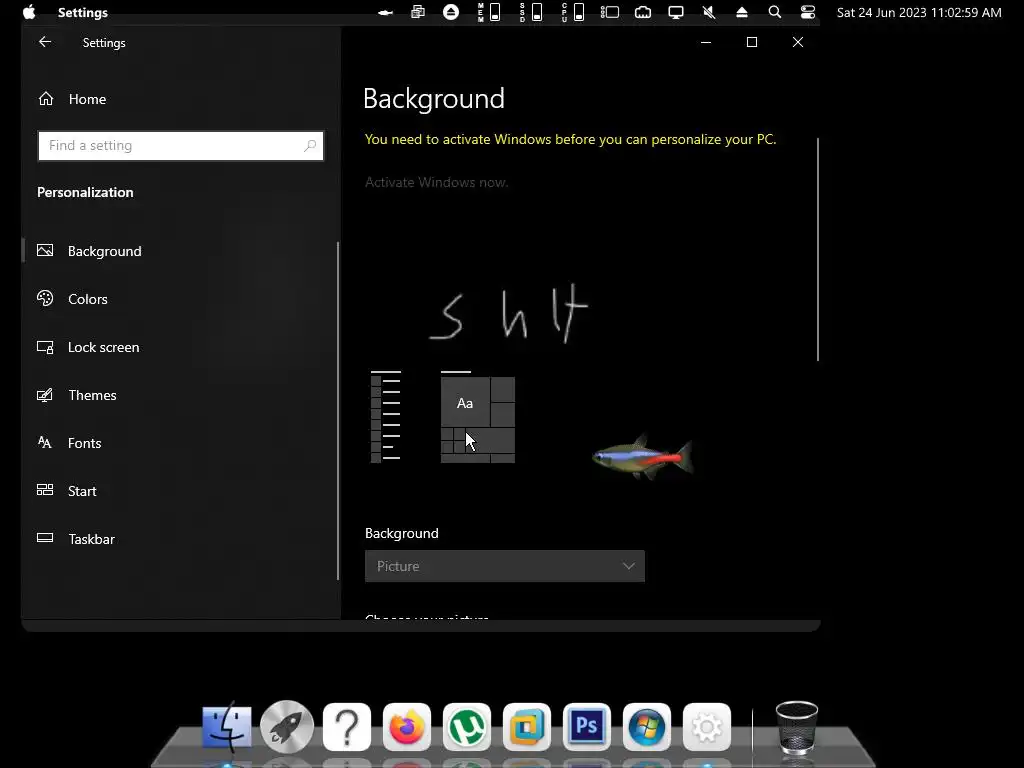Open Spotlight search magnifier

[775, 12]
